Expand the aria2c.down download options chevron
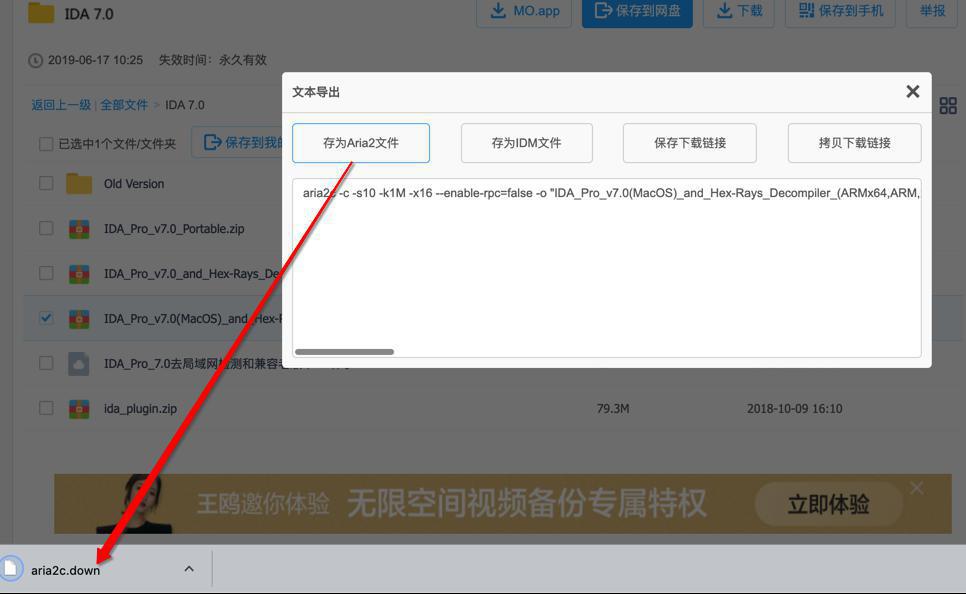Screen dimensions: 966x594 [189, 569]
